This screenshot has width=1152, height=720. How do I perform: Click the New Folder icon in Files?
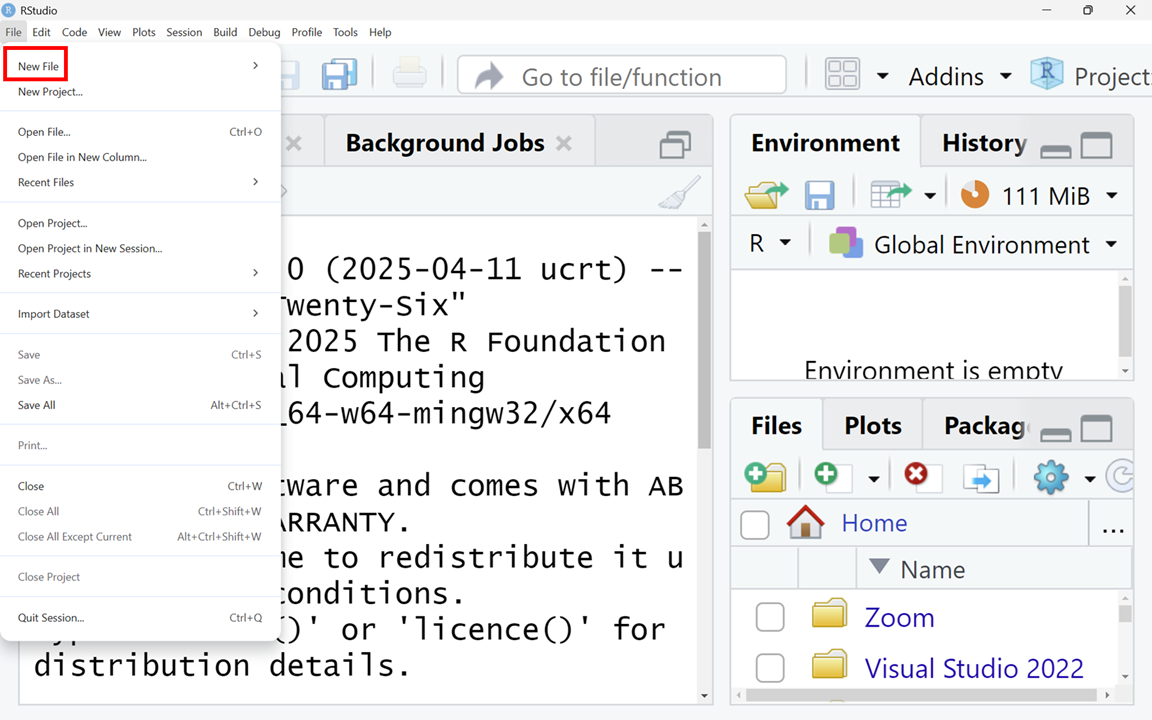[x=765, y=477]
